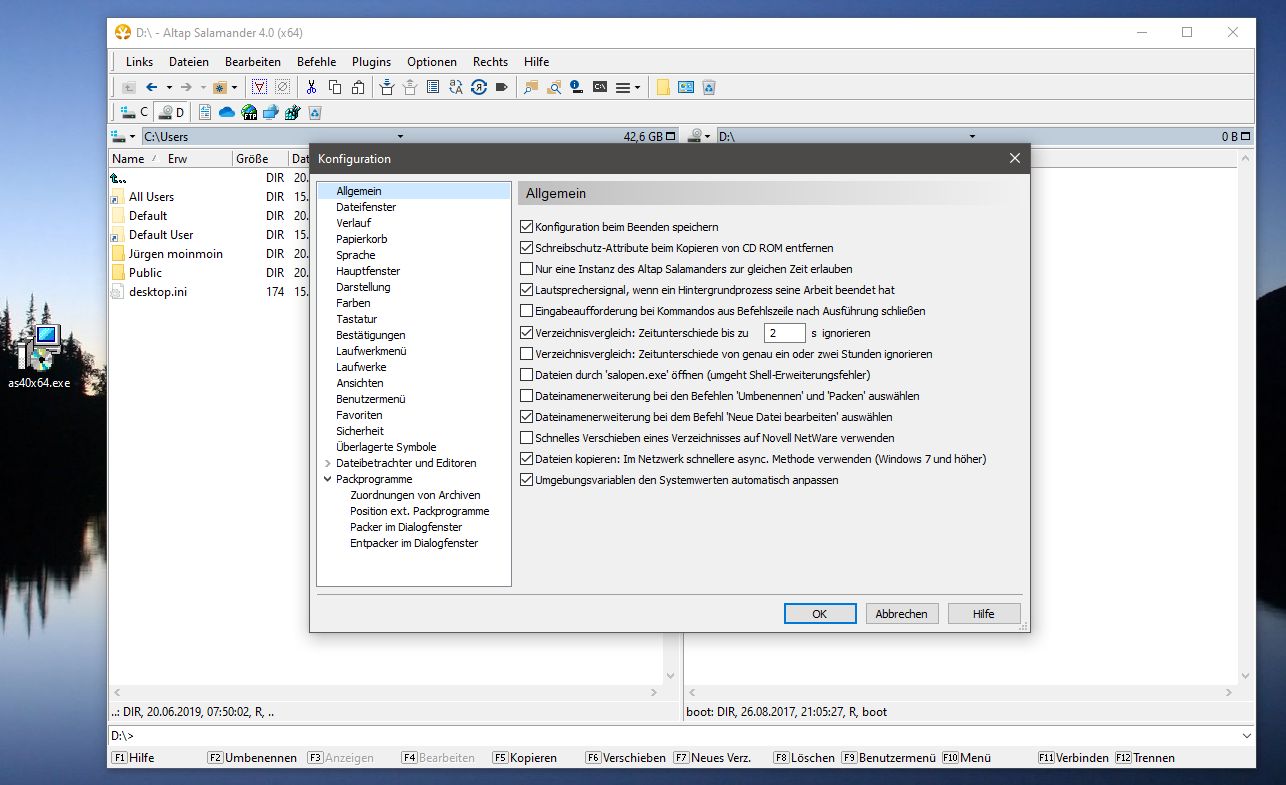This screenshot has height=785, width=1286.
Task: Click the copy to clipboard icon
Action: (x=335, y=87)
